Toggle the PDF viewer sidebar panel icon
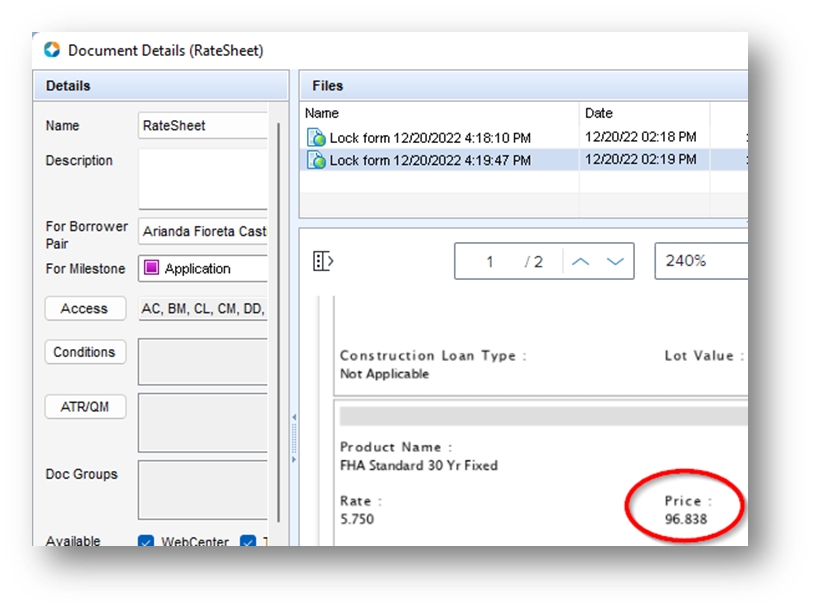 pyautogui.click(x=323, y=261)
